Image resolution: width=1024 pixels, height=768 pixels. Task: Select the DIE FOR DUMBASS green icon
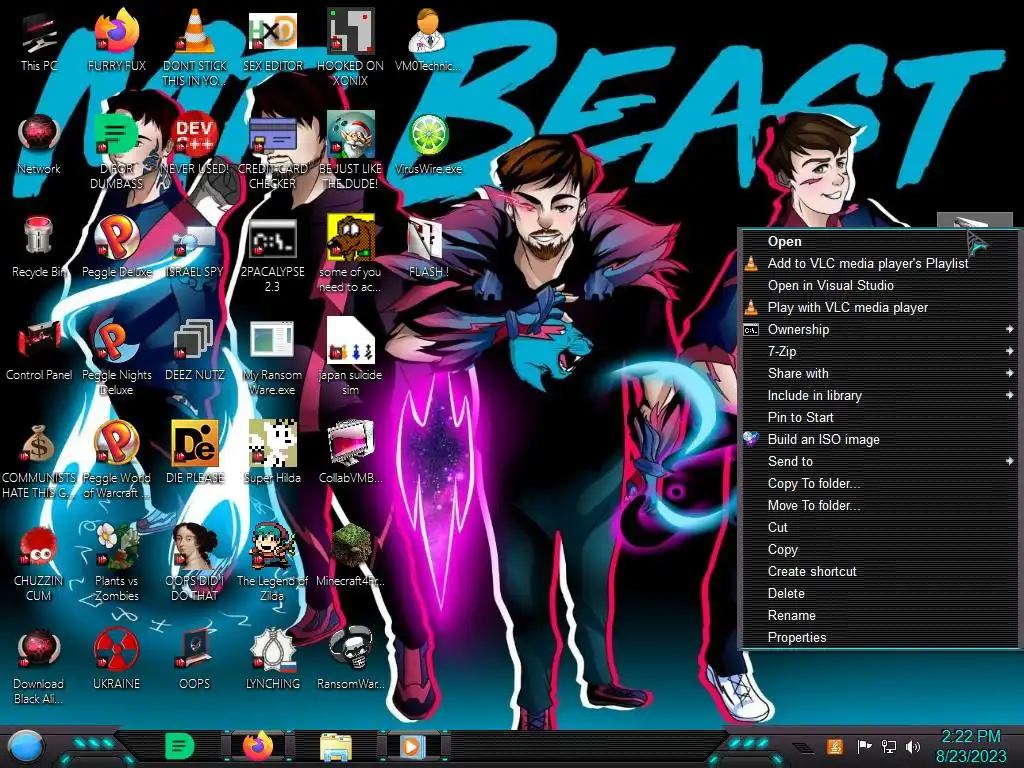pos(116,151)
